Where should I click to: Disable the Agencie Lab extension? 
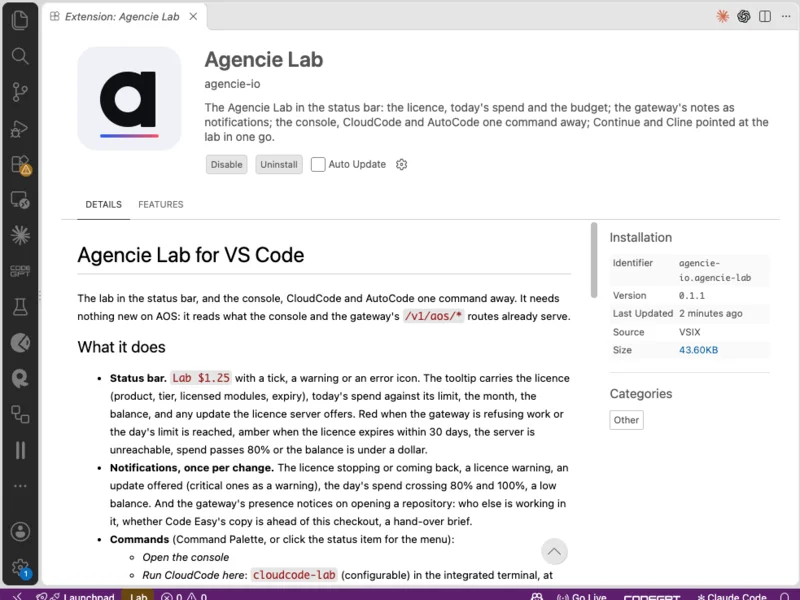(x=227, y=164)
